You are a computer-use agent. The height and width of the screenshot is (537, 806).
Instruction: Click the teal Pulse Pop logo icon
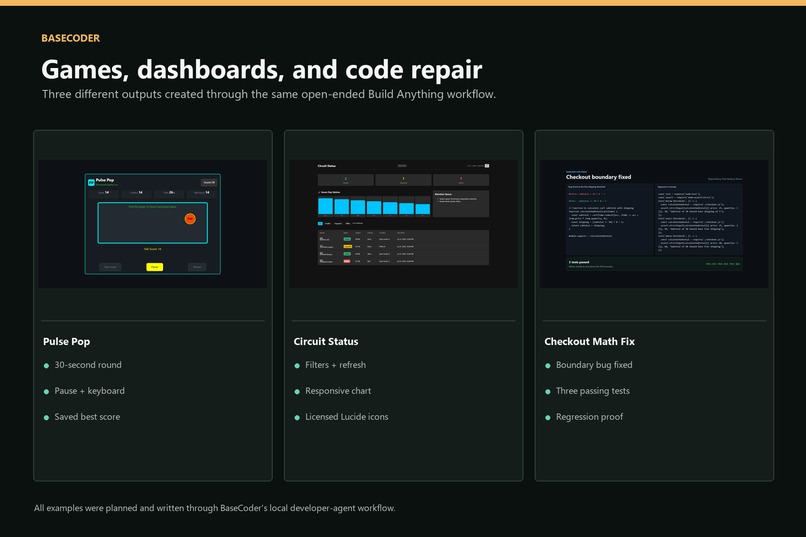click(x=91, y=182)
